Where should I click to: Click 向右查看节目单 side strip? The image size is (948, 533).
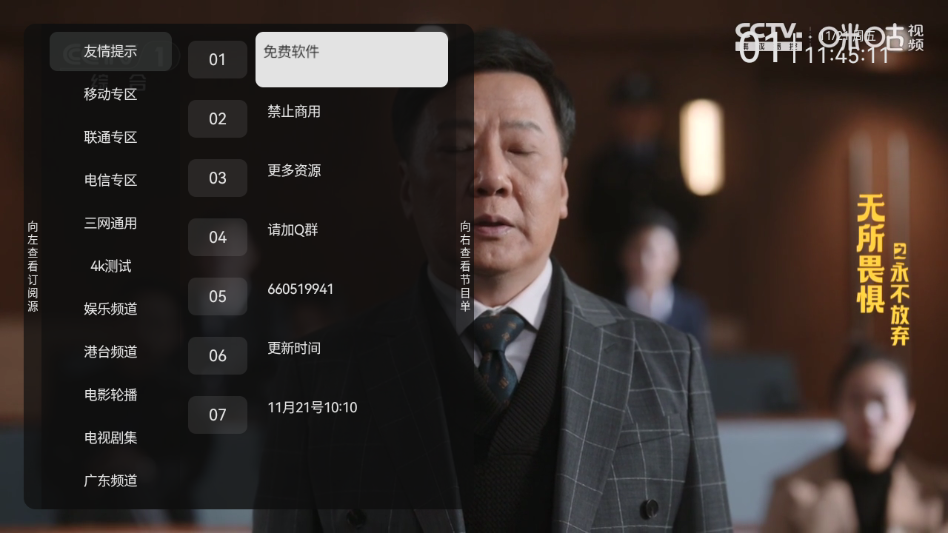tap(465, 266)
